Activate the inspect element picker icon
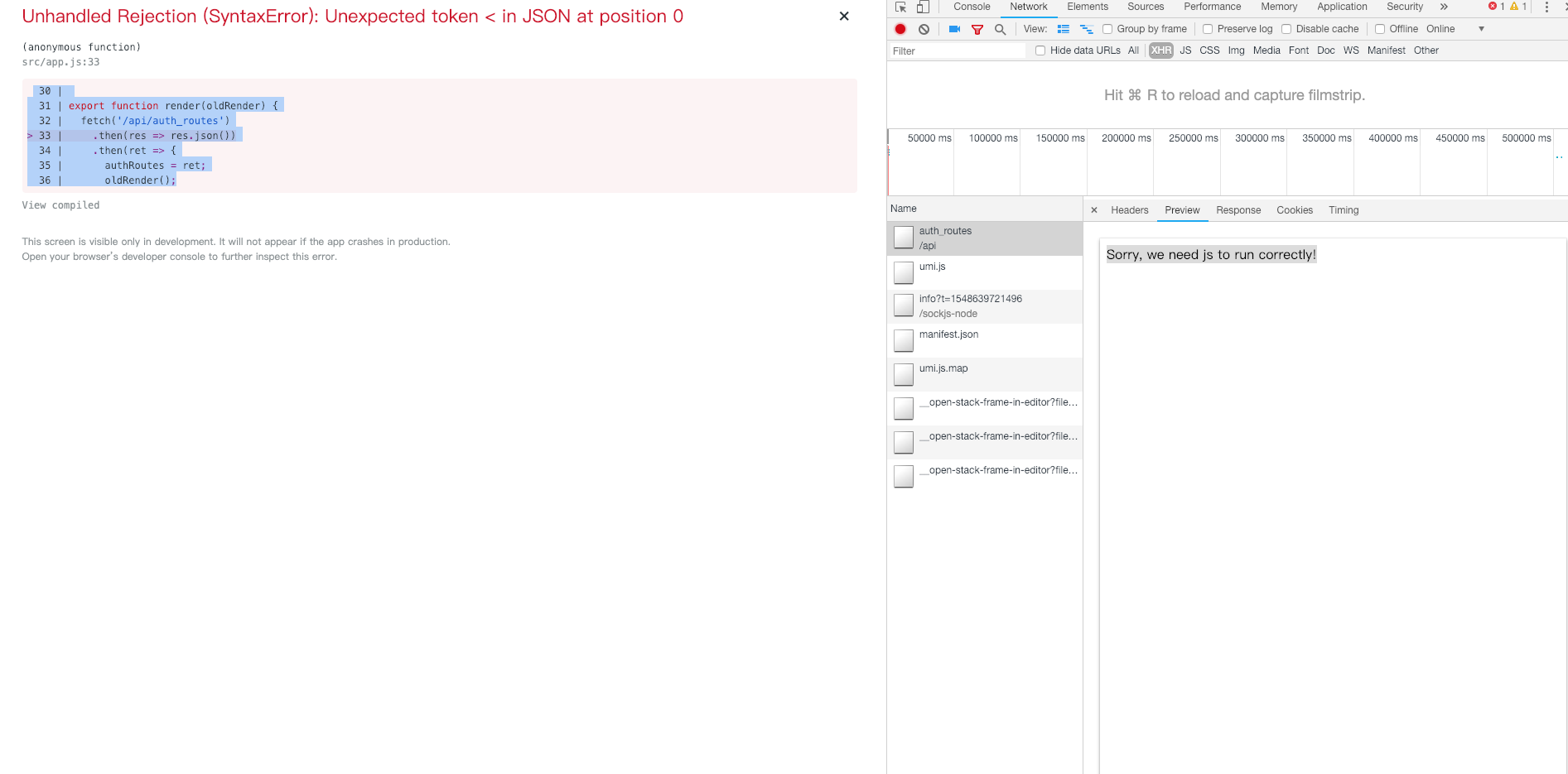The width and height of the screenshot is (1568, 774). point(900,7)
